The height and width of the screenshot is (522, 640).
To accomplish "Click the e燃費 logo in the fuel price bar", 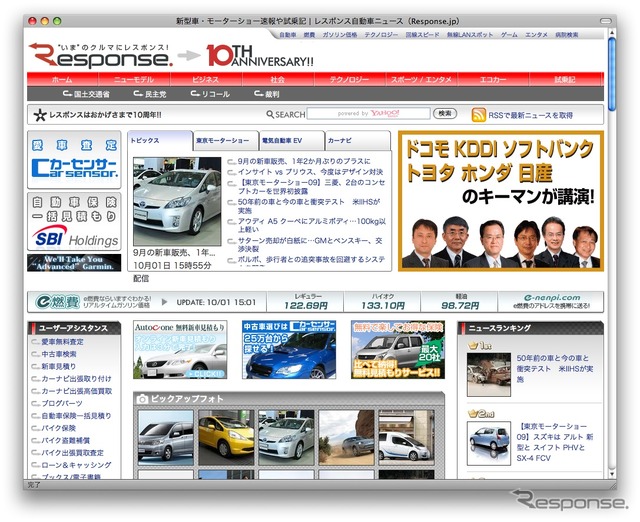I will pos(57,302).
